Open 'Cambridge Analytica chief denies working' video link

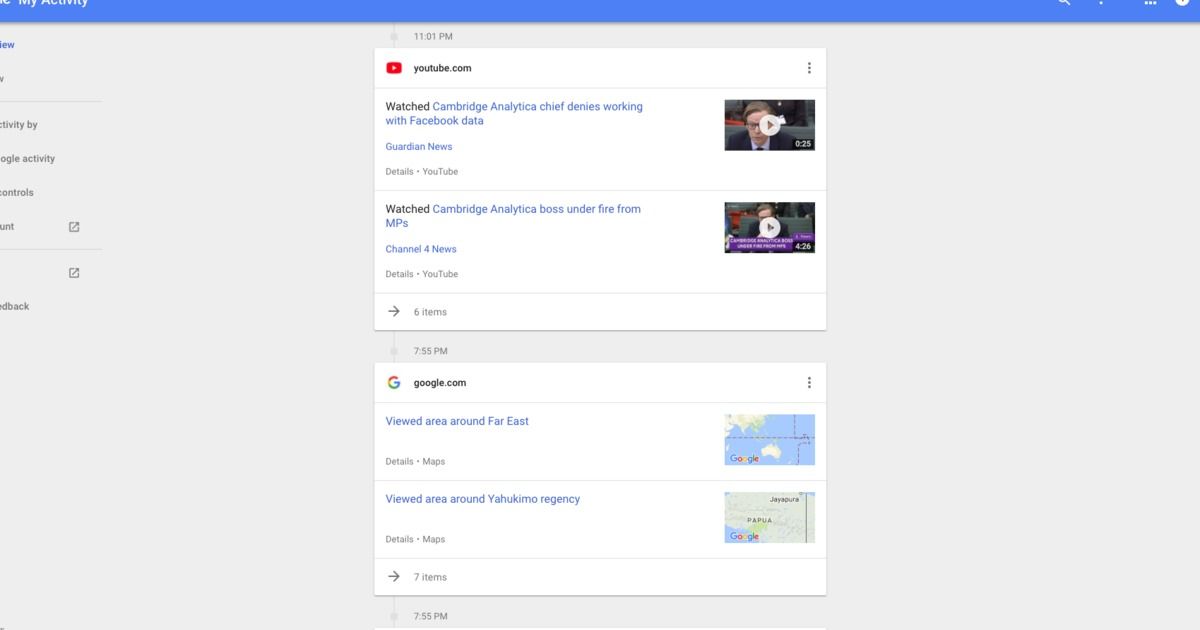pyautogui.click(x=537, y=107)
